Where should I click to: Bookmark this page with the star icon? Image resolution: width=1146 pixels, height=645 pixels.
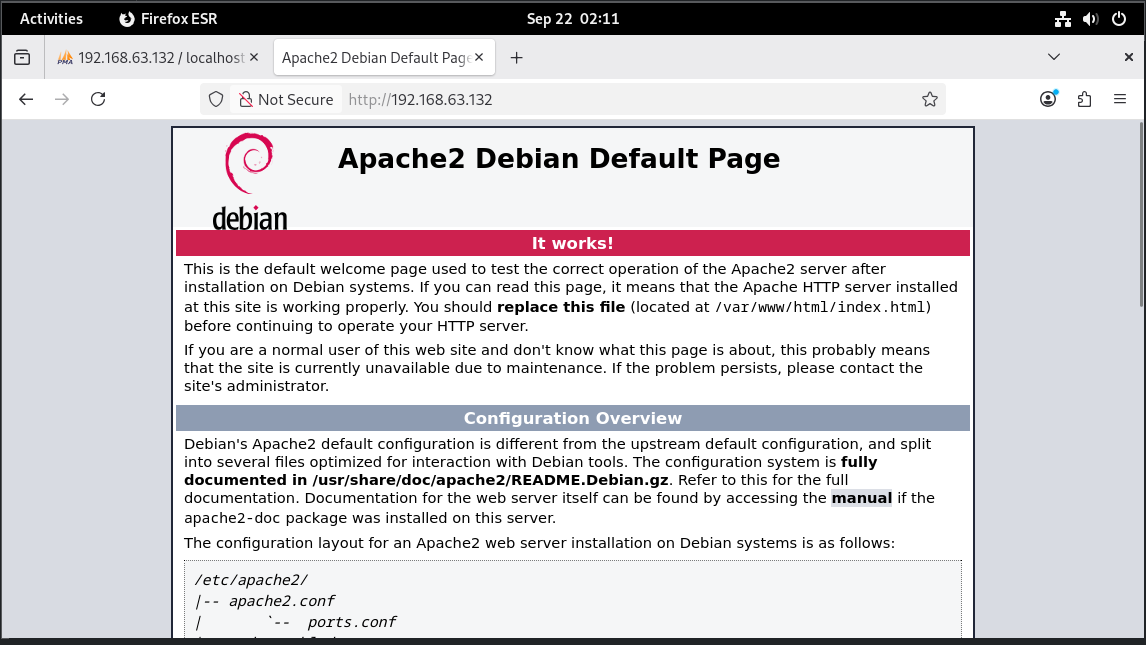click(929, 99)
